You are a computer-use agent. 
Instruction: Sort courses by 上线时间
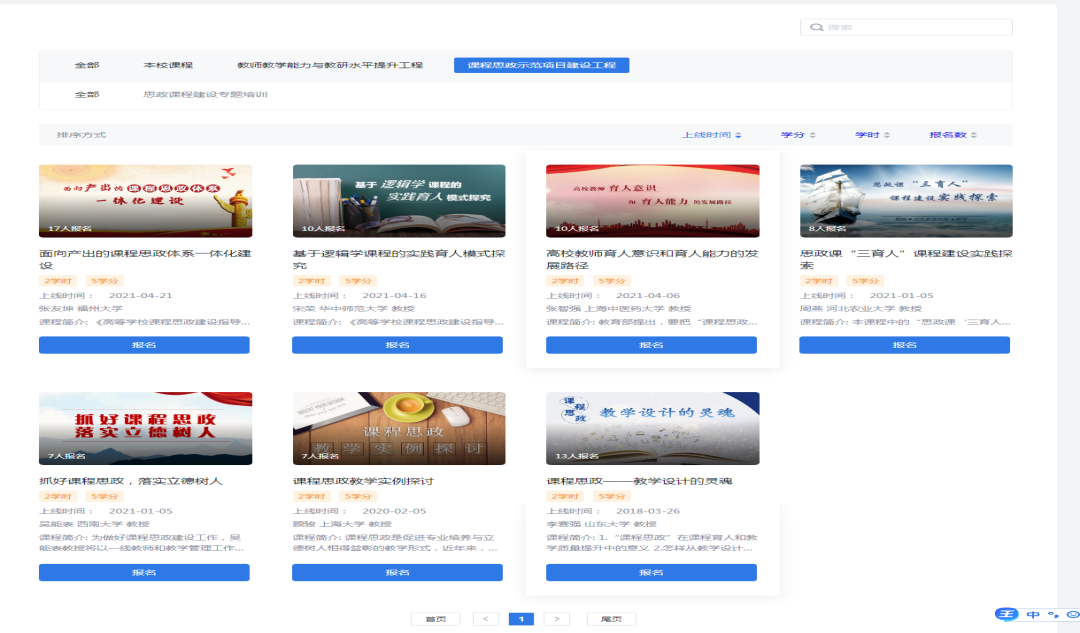711,135
